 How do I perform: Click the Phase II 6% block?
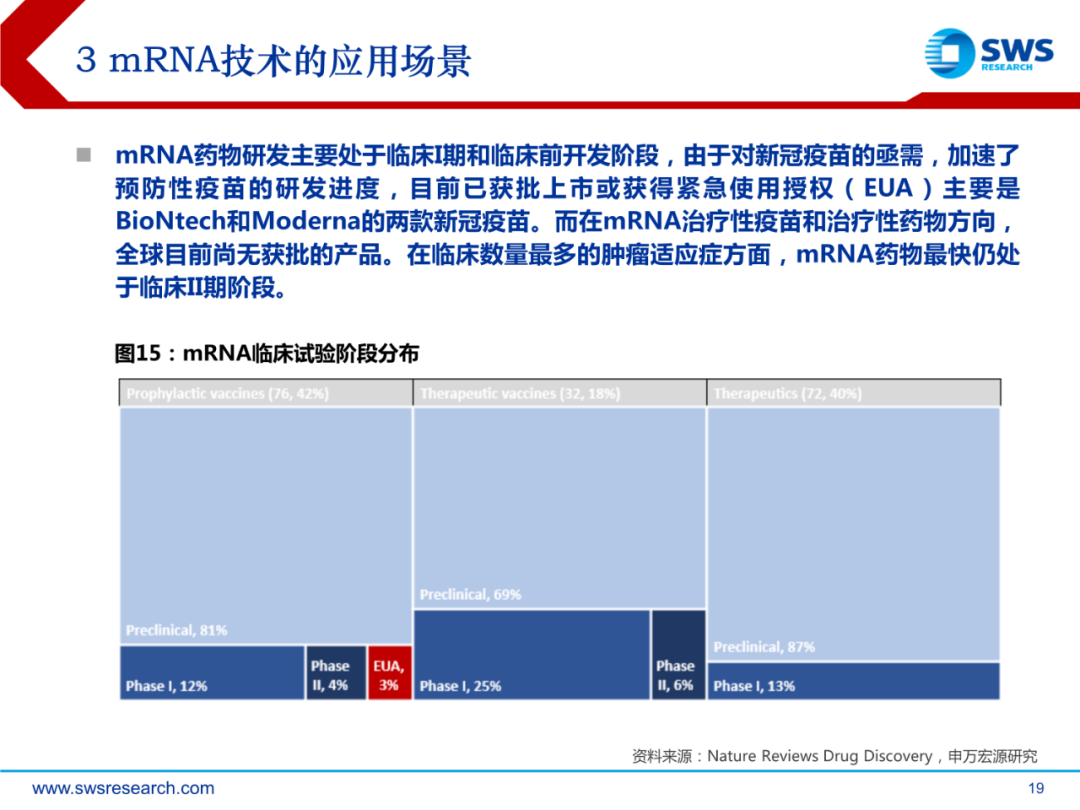pos(678,655)
